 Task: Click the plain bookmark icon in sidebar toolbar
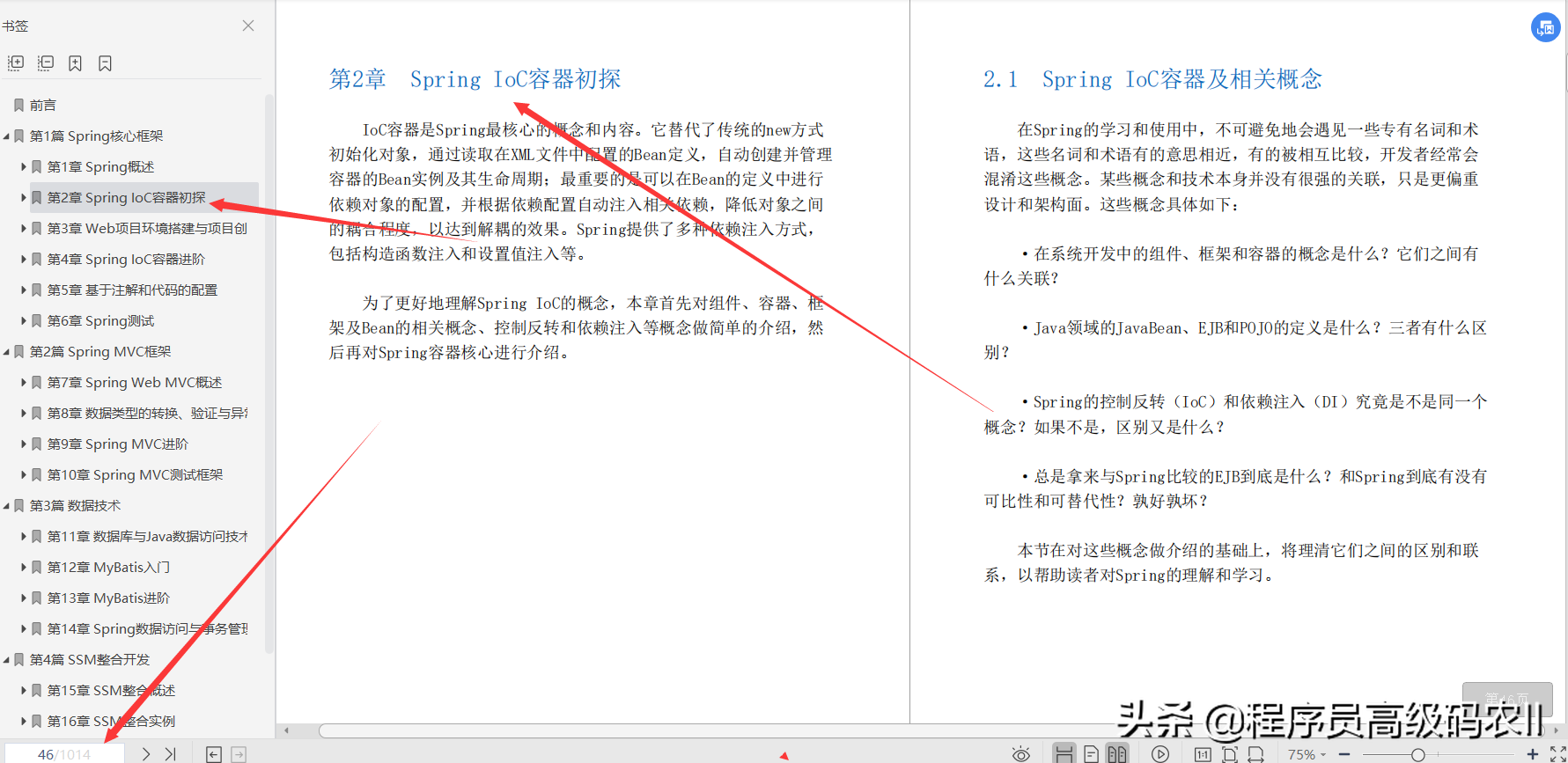[105, 63]
